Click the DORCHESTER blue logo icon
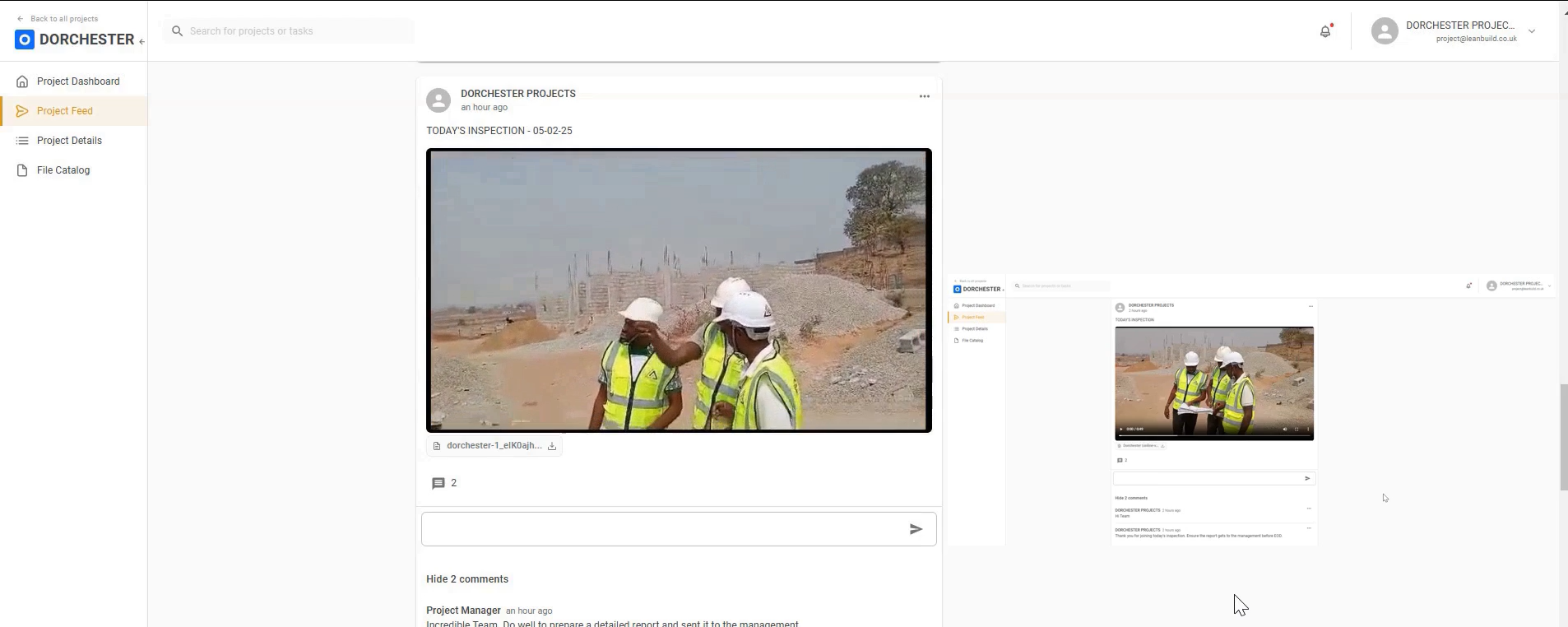 [x=25, y=39]
